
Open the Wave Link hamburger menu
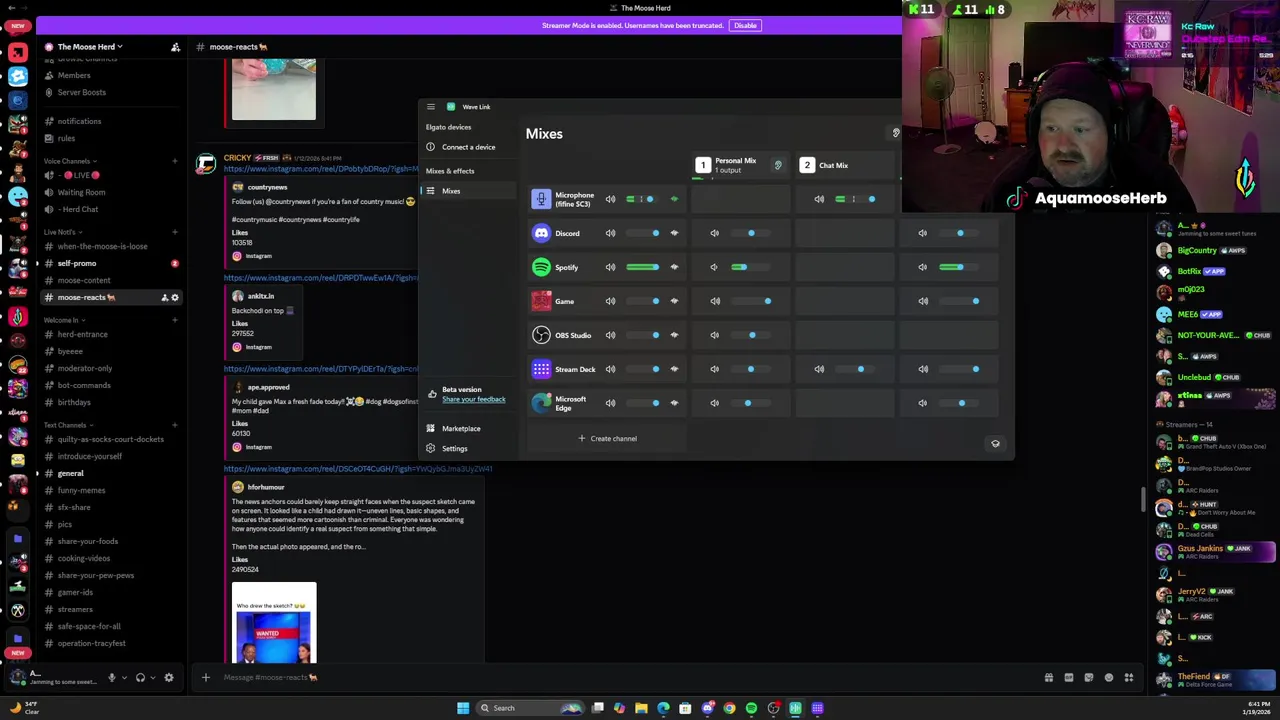(430, 107)
